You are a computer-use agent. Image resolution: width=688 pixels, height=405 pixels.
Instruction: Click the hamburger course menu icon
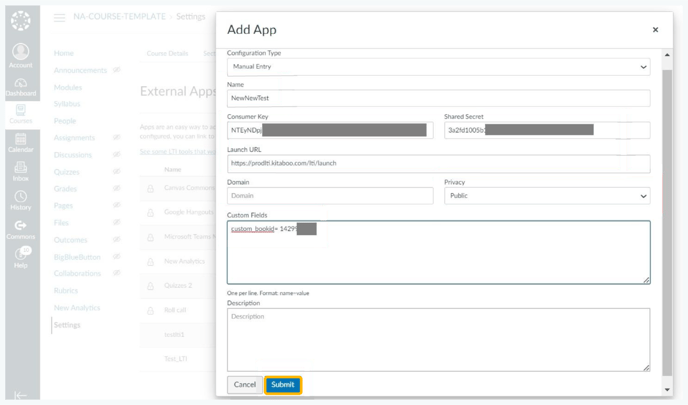coord(59,18)
